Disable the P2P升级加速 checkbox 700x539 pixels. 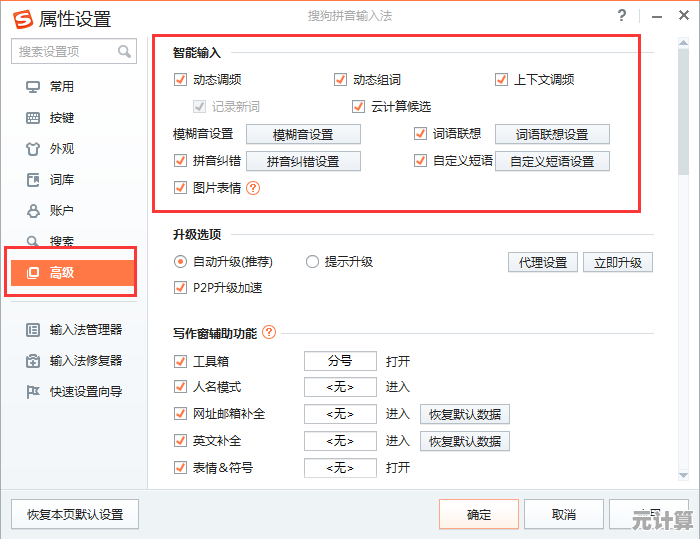point(181,288)
